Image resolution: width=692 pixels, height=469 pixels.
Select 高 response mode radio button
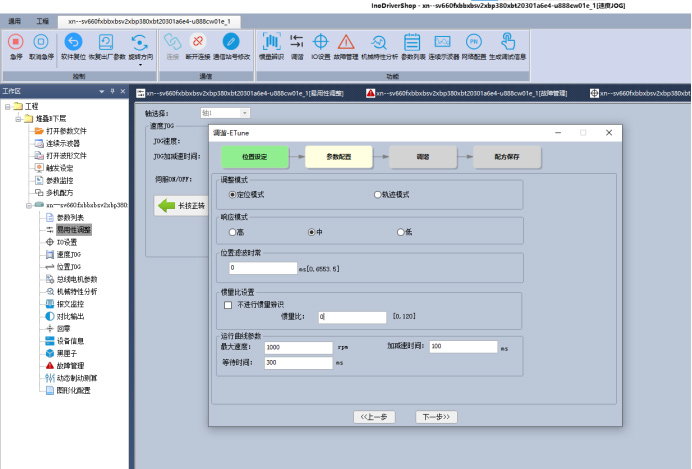(232, 231)
